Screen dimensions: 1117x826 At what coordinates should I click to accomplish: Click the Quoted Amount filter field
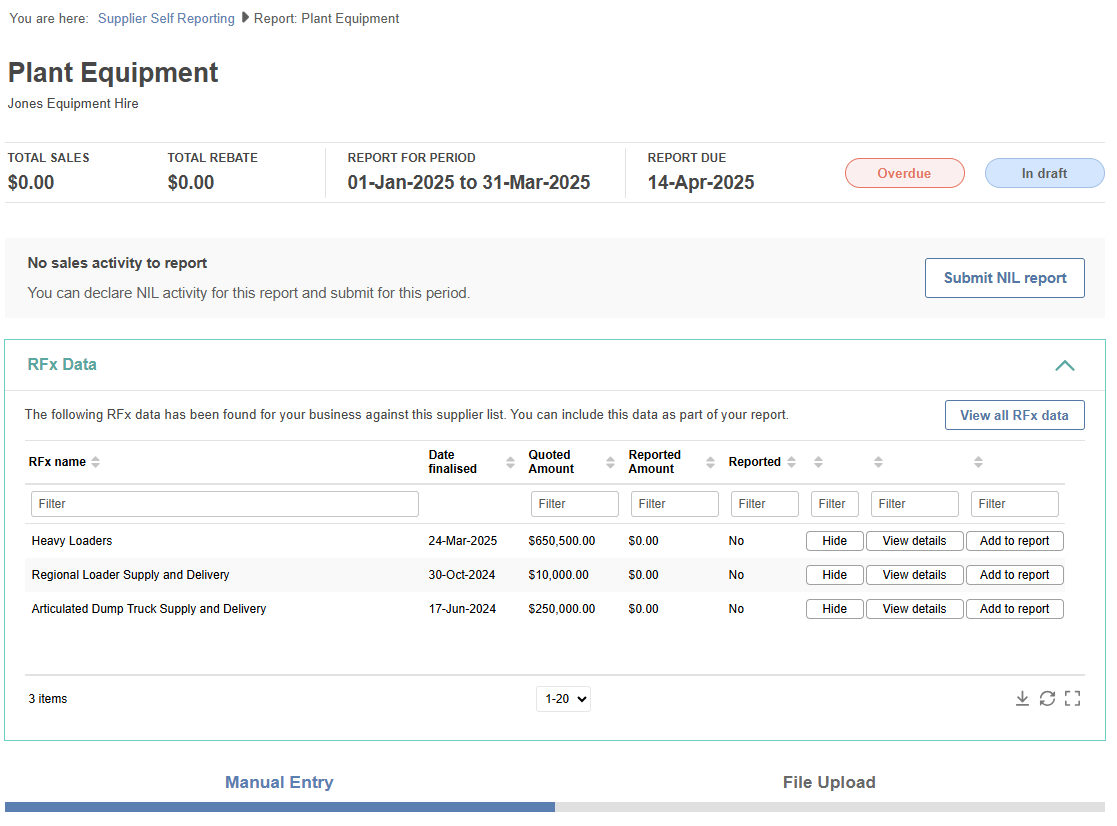574,504
